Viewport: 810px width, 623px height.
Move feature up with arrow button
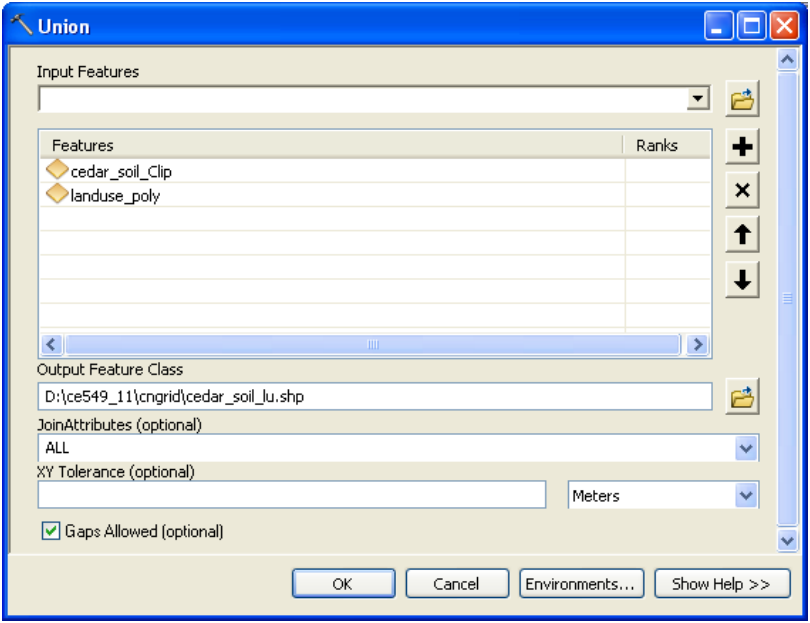(741, 235)
